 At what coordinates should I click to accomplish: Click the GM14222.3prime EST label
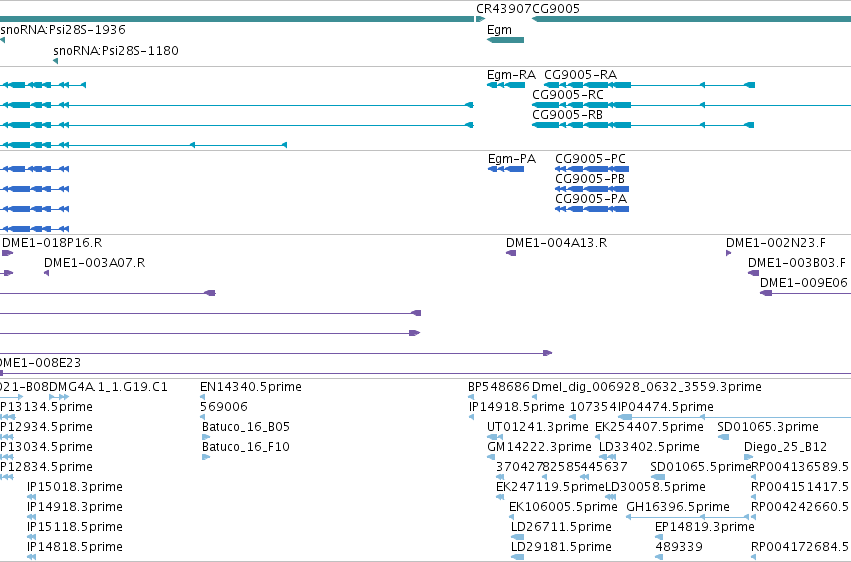coord(539,446)
